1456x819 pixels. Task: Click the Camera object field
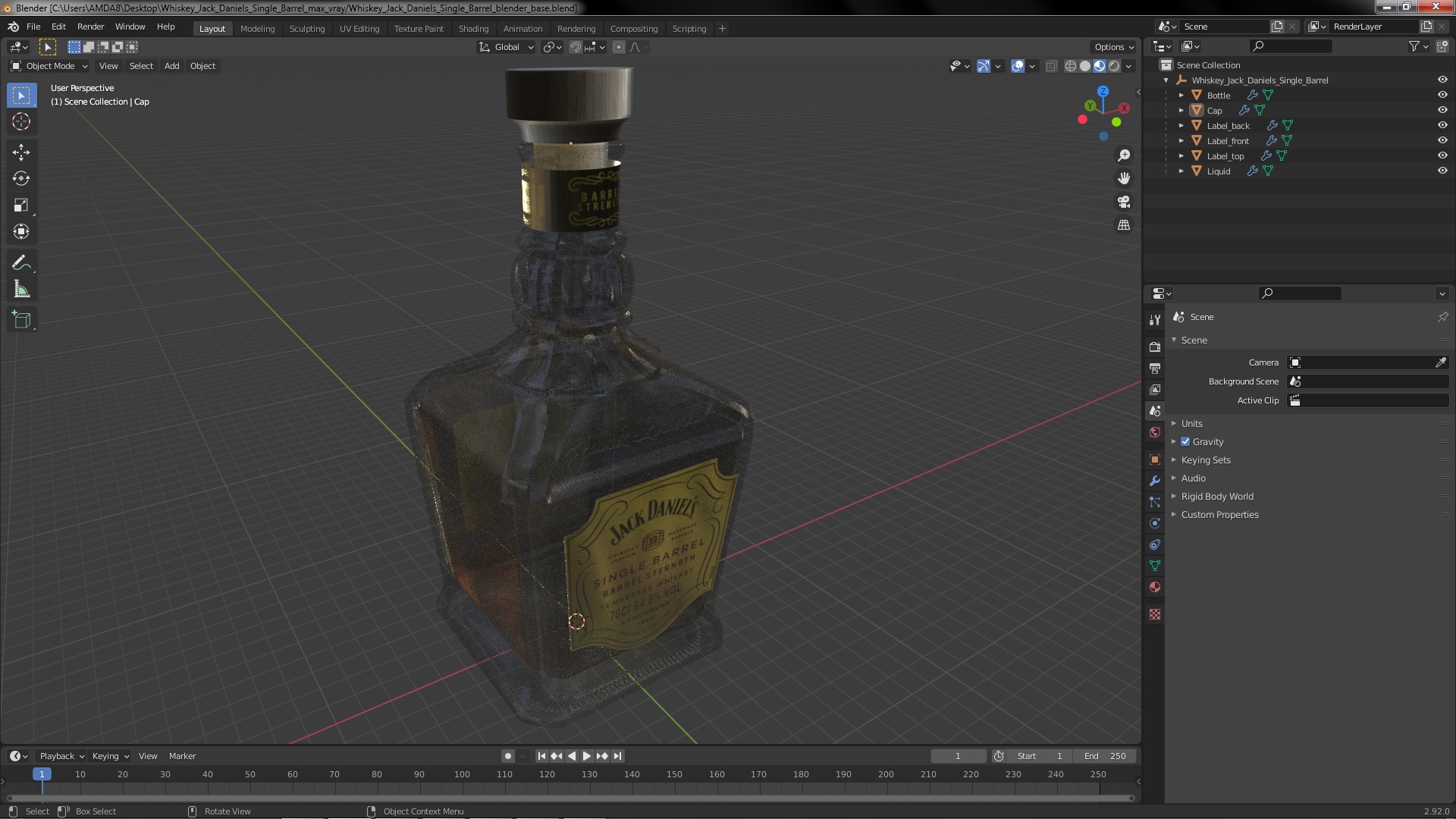(1360, 362)
